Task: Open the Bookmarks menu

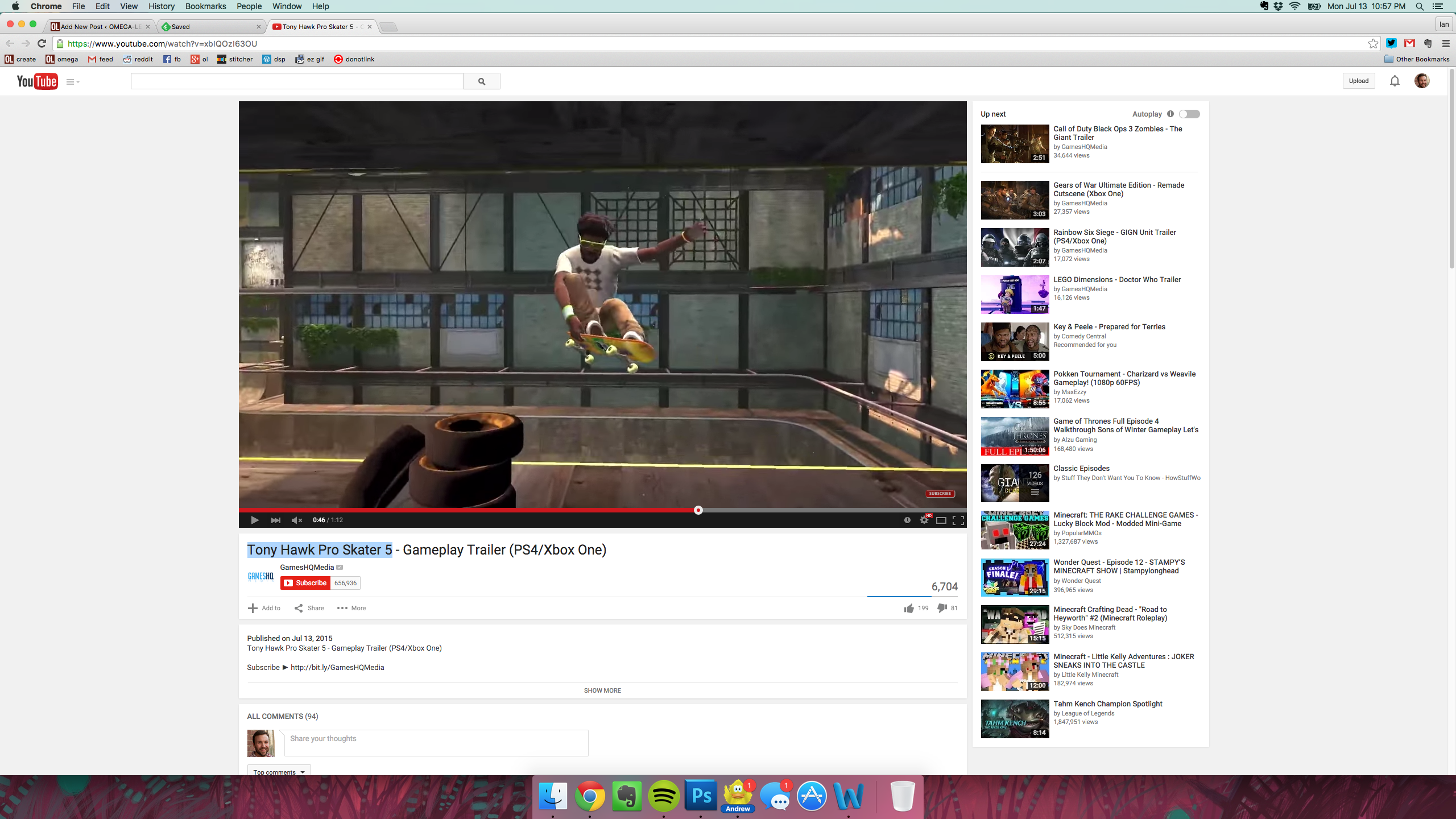Action: (x=205, y=6)
